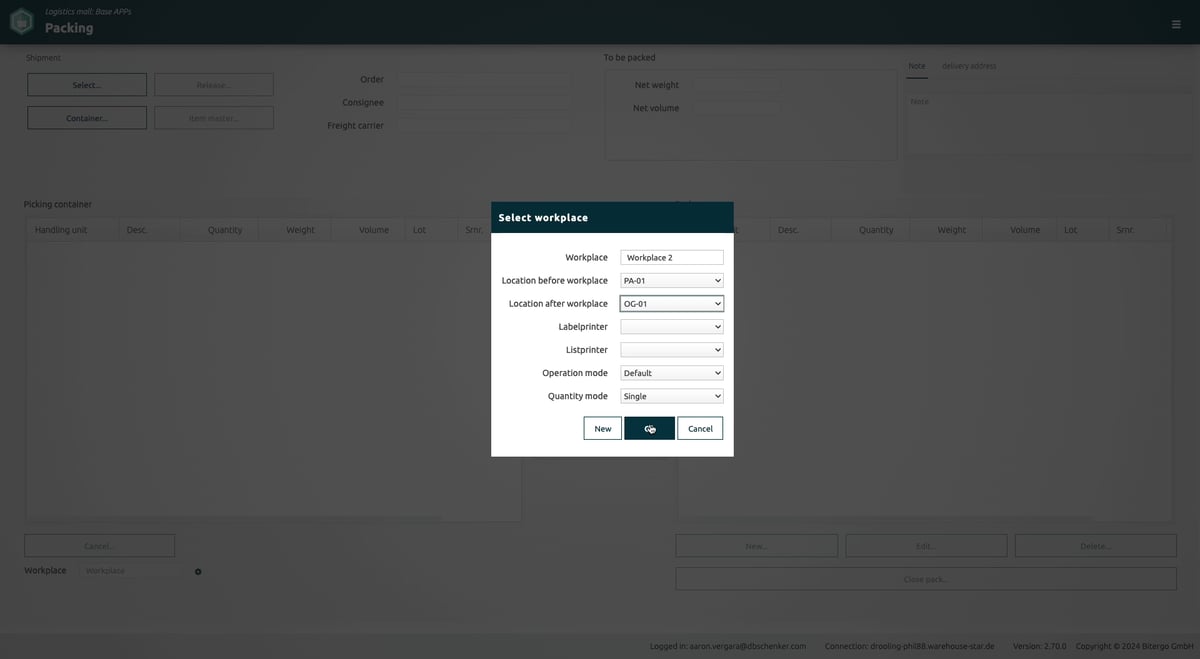Screen dimensions: 1200x659
Task: Switch to the delivery address tab
Action: pos(969,66)
